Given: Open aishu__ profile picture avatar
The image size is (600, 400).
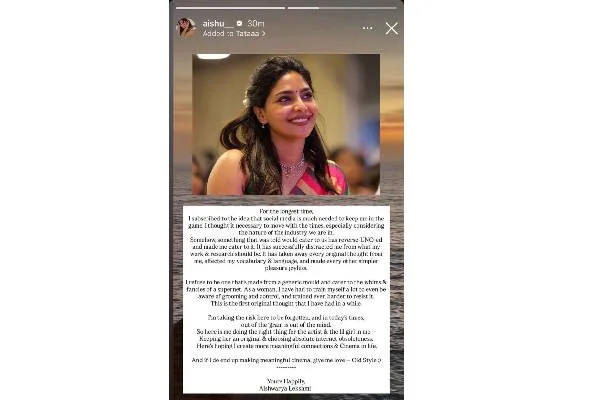Looking at the screenshot, I should (186, 28).
